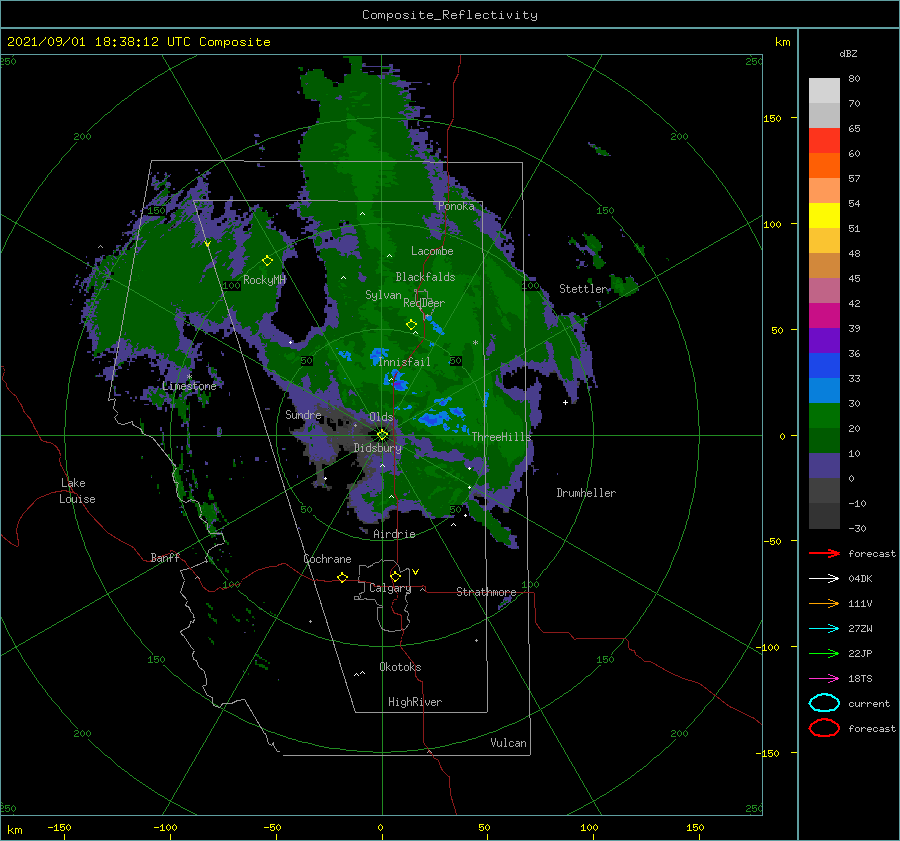Image resolution: width=900 pixels, height=841 pixels.
Task: Click the Composite_Reflectivity title
Action: point(450,15)
